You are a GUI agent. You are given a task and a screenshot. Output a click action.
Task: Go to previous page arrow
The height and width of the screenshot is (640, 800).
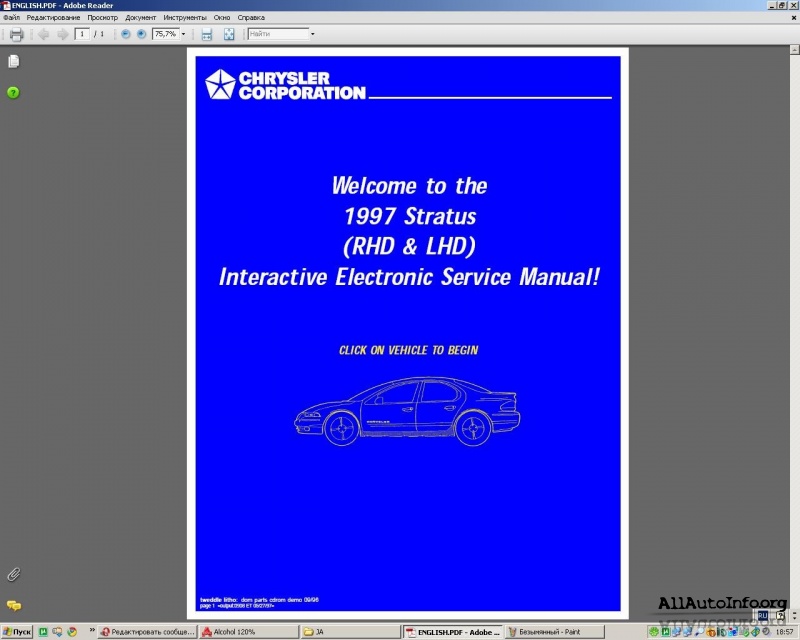point(43,34)
